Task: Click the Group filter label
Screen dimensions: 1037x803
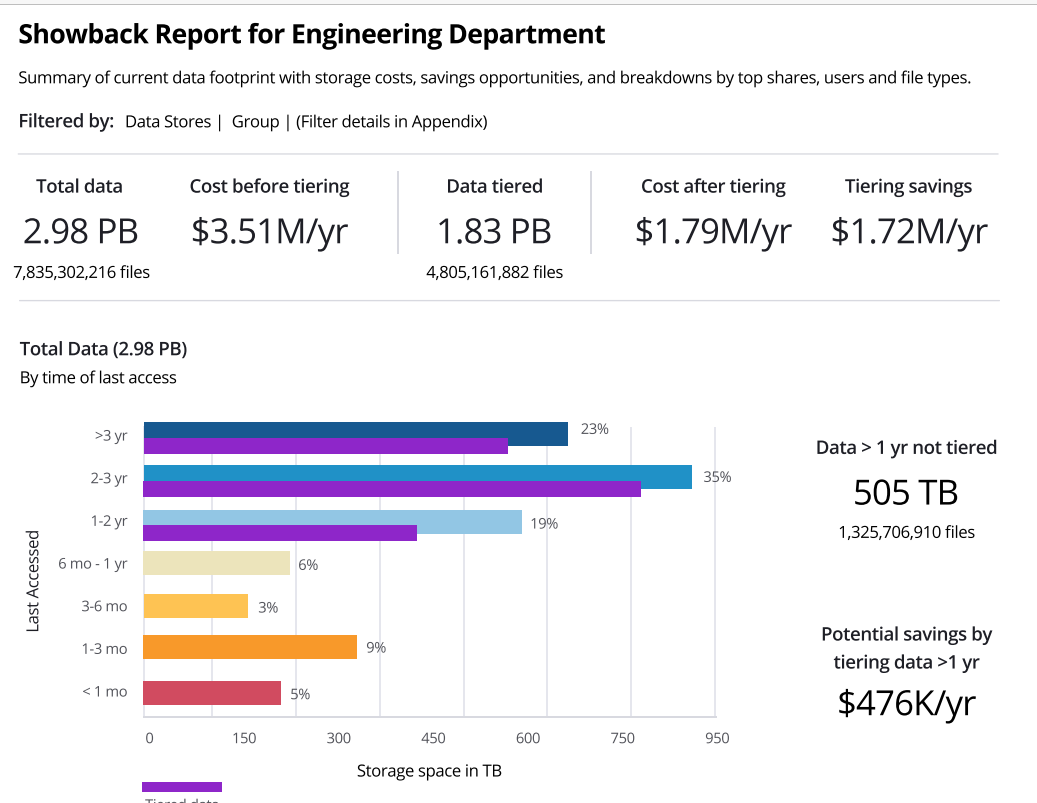Action: tap(255, 122)
